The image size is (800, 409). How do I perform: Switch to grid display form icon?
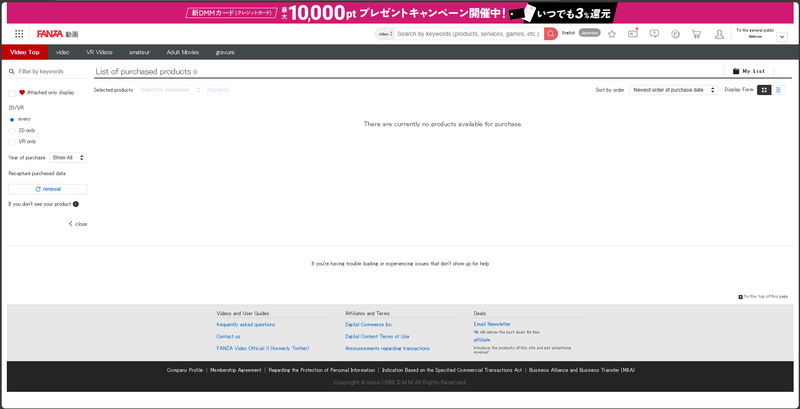[x=764, y=90]
